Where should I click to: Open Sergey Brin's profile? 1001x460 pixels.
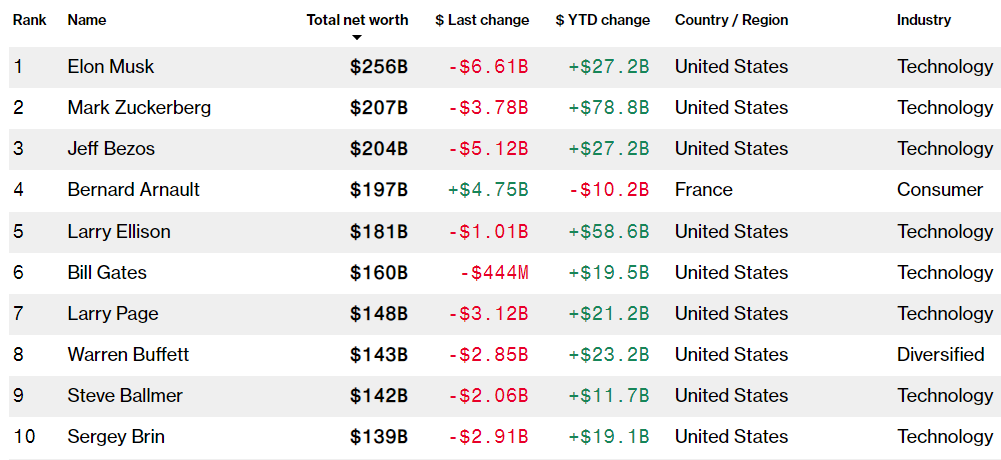[x=116, y=437]
